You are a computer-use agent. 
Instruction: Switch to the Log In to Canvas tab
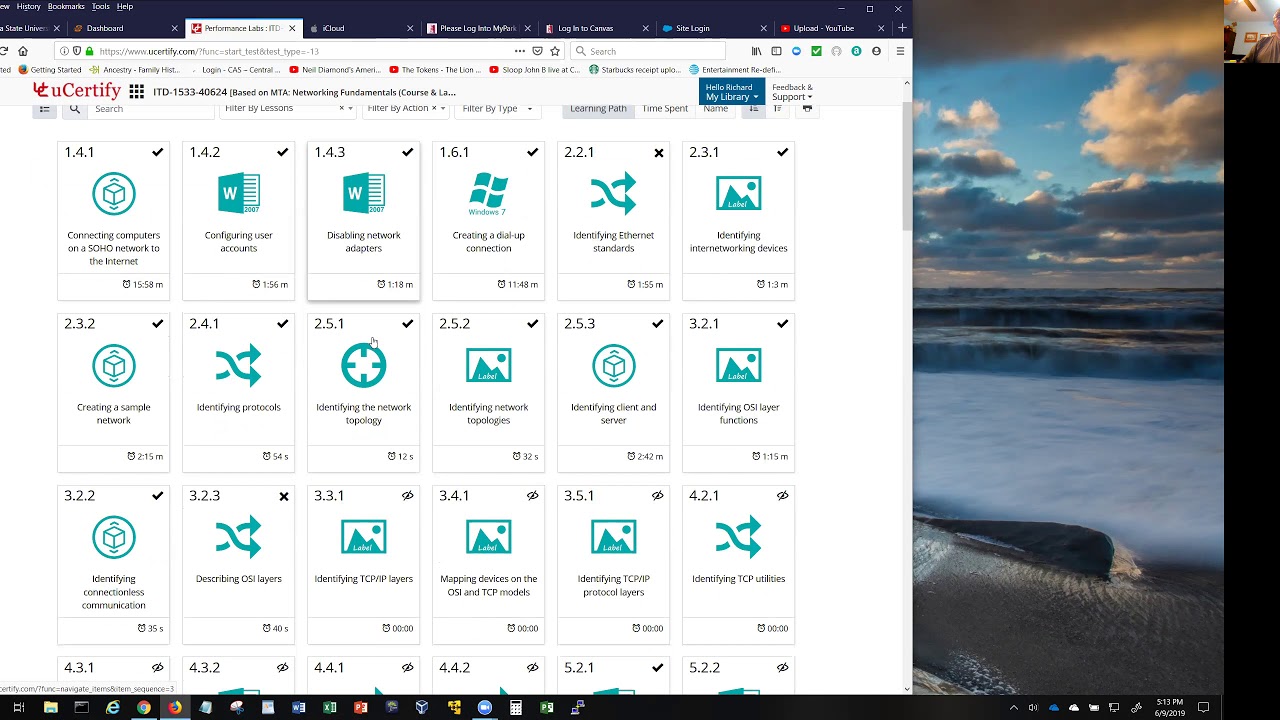(x=596, y=28)
